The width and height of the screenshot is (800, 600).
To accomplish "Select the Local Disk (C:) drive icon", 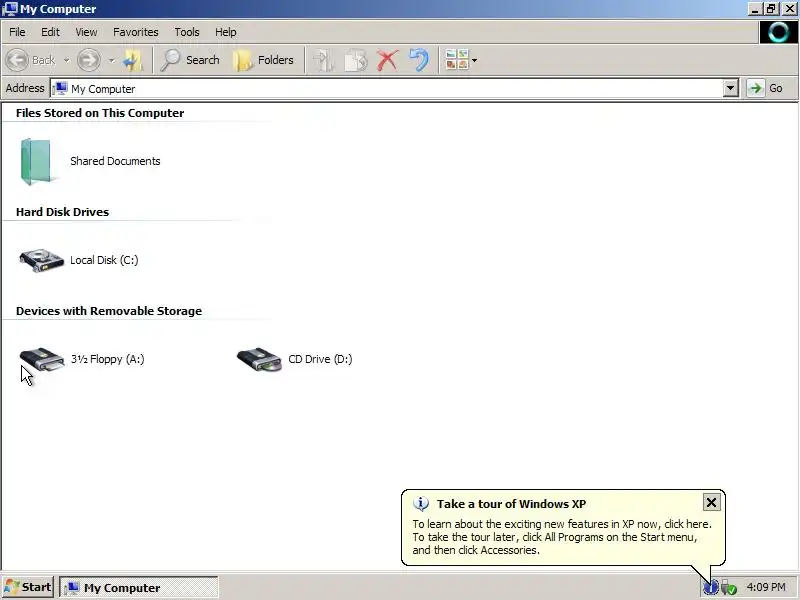I will (41, 260).
